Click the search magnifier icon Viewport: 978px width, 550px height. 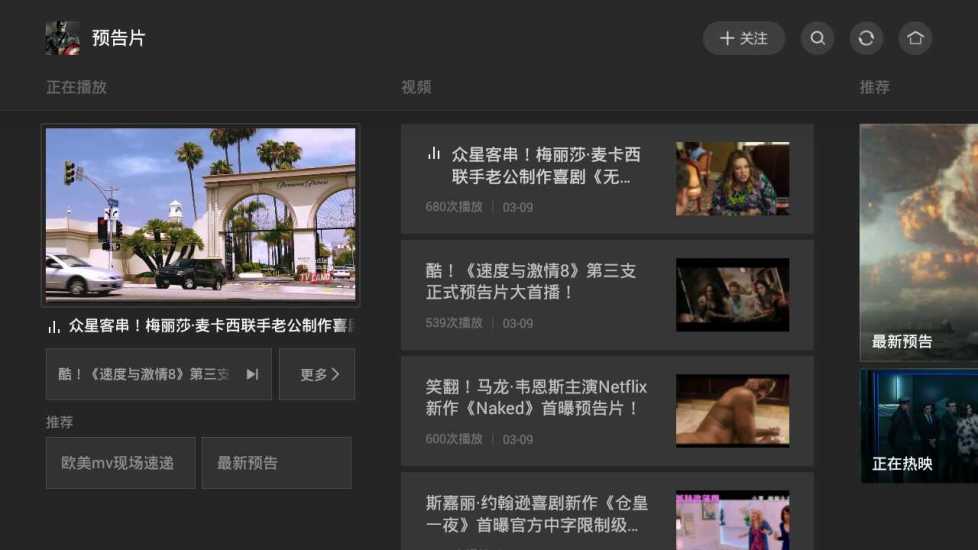pyautogui.click(x=817, y=38)
